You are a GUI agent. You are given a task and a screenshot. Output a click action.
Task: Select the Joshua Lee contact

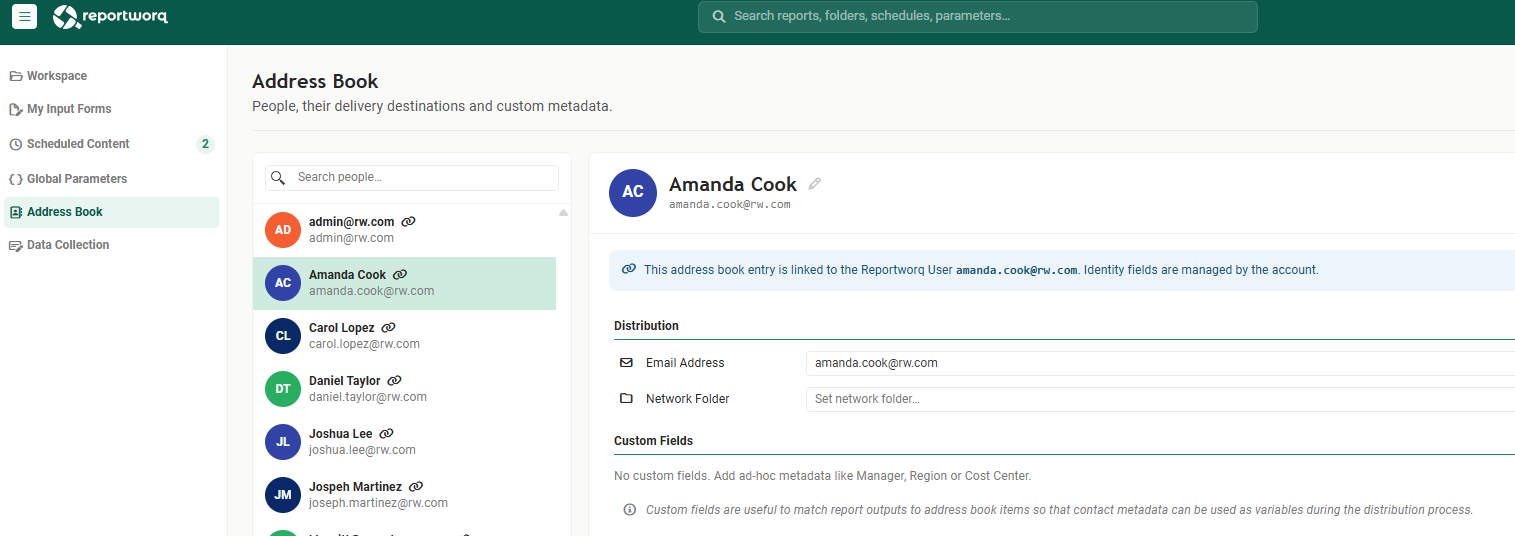click(404, 442)
